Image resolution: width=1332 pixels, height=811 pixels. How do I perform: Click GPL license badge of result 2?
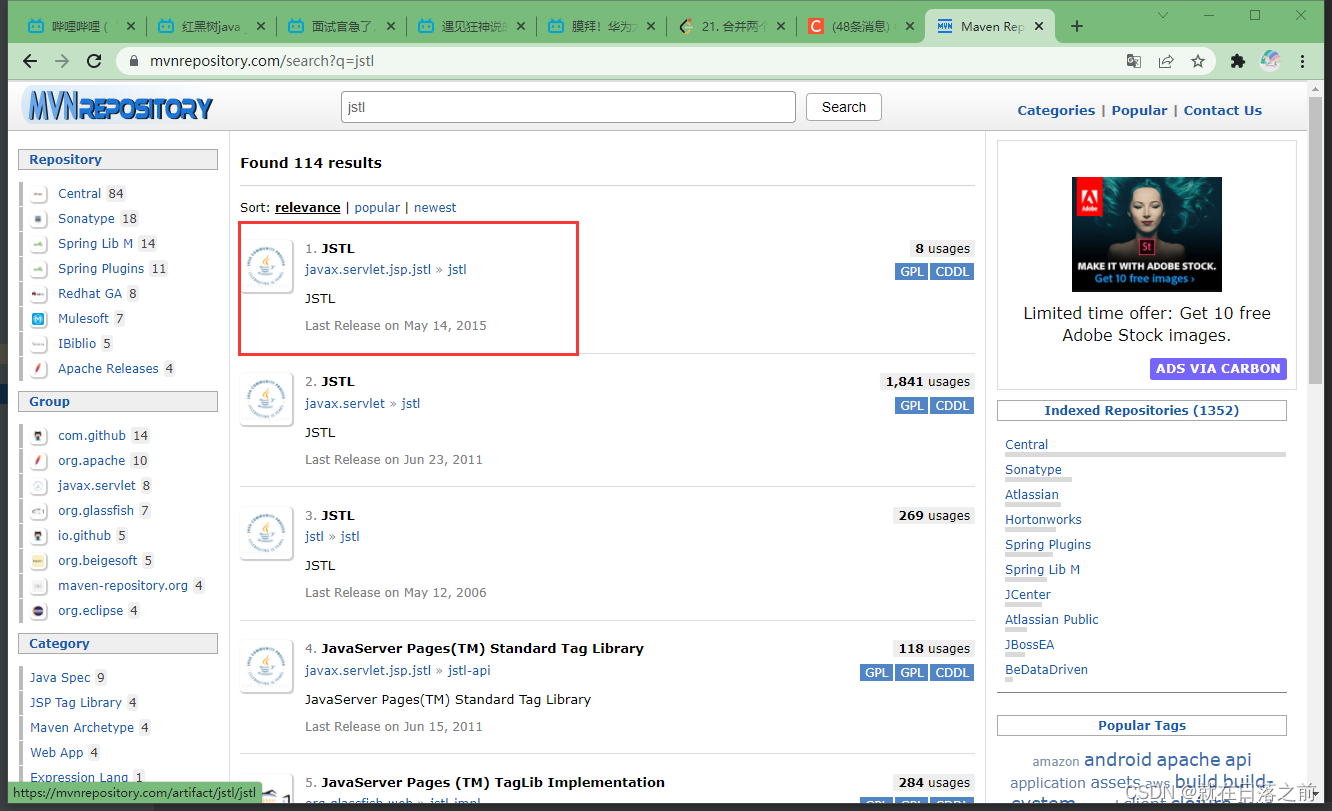pos(912,405)
